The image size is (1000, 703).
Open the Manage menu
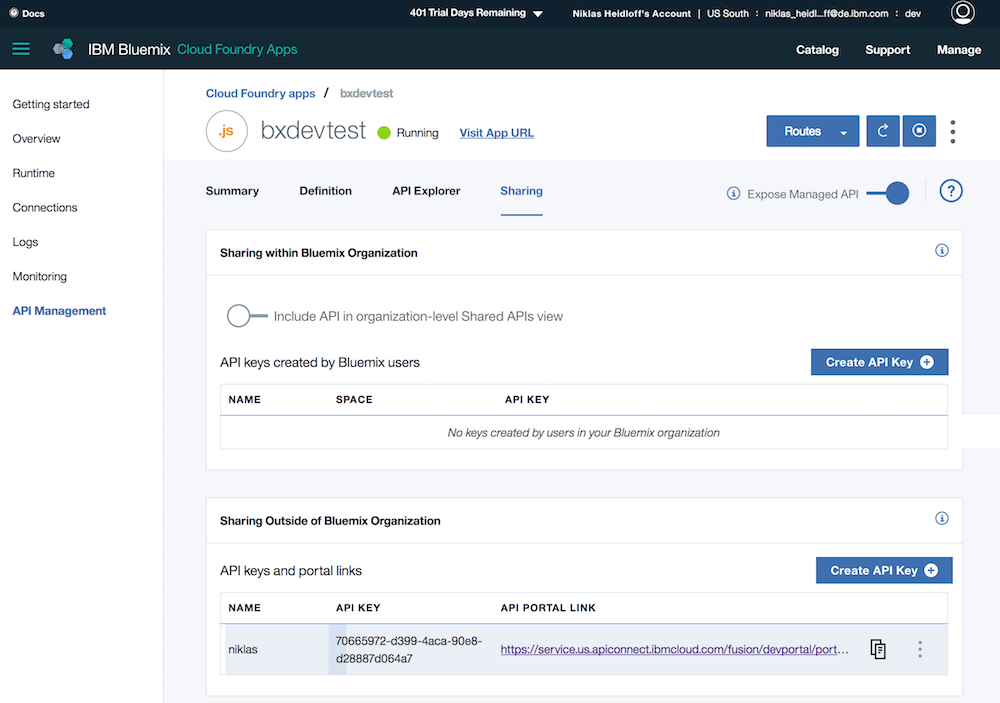click(959, 50)
